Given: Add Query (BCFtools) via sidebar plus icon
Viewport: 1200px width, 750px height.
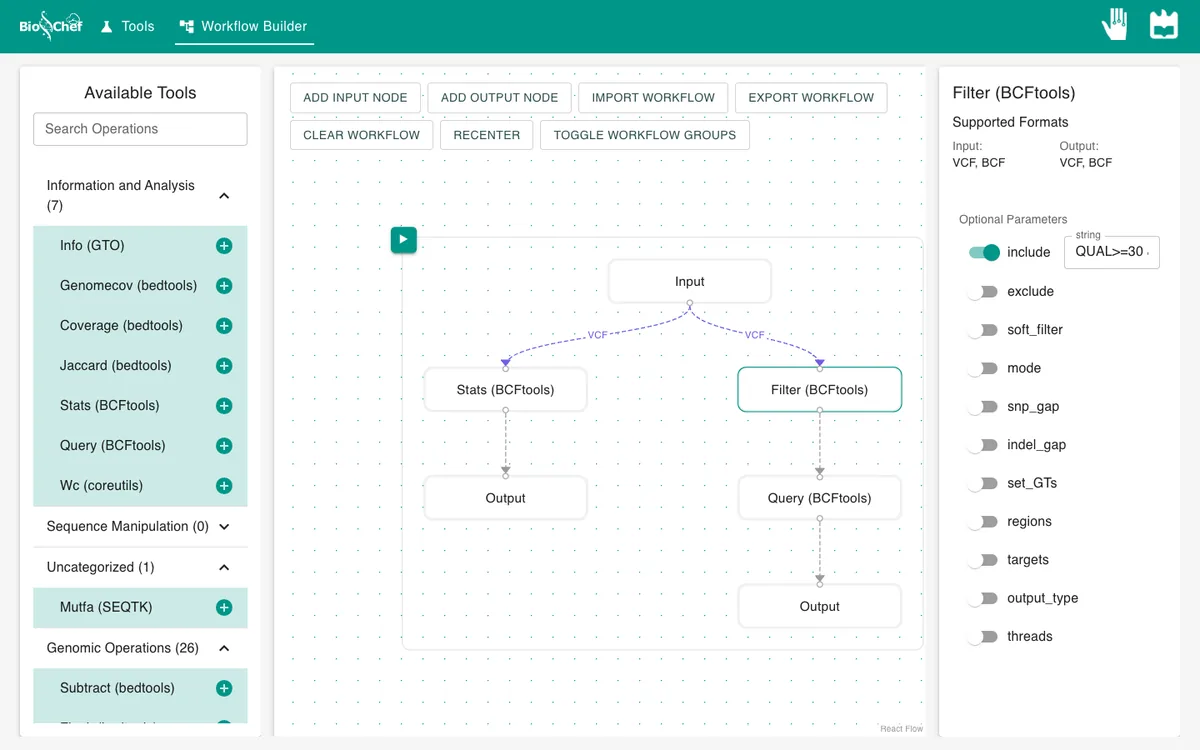Looking at the screenshot, I should coord(224,446).
